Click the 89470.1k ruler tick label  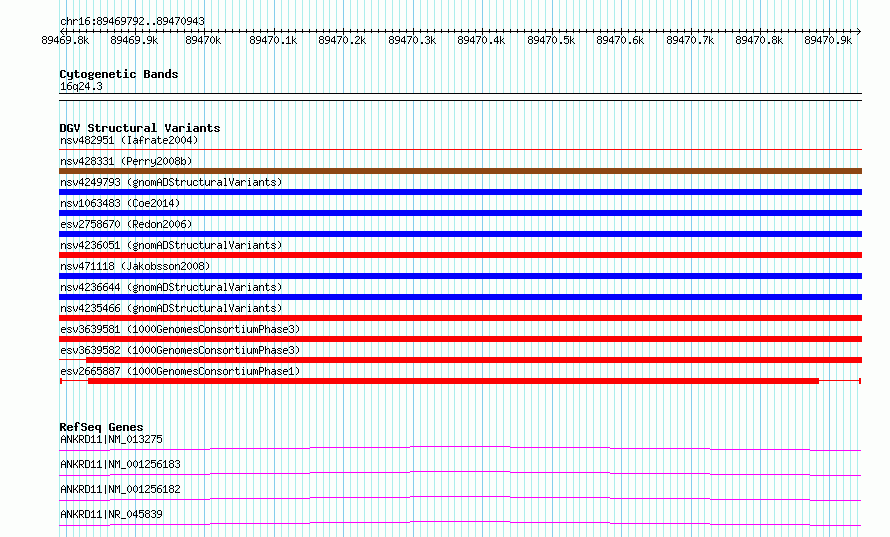click(273, 41)
